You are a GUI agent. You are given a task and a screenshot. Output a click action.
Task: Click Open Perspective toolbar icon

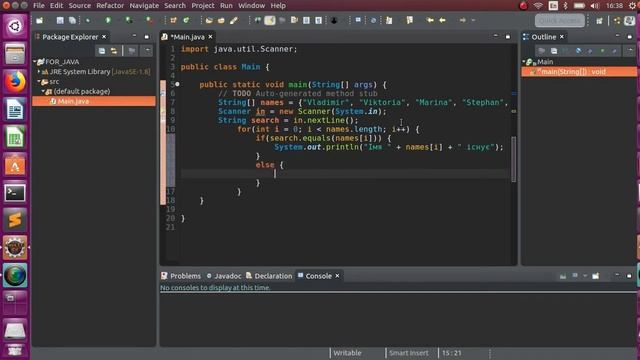pyautogui.click(x=599, y=20)
